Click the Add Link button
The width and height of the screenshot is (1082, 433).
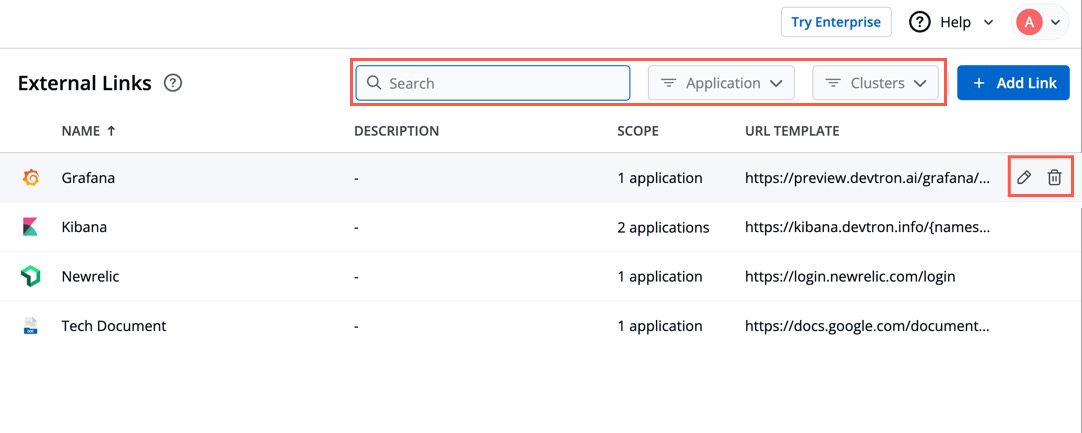tap(1013, 83)
